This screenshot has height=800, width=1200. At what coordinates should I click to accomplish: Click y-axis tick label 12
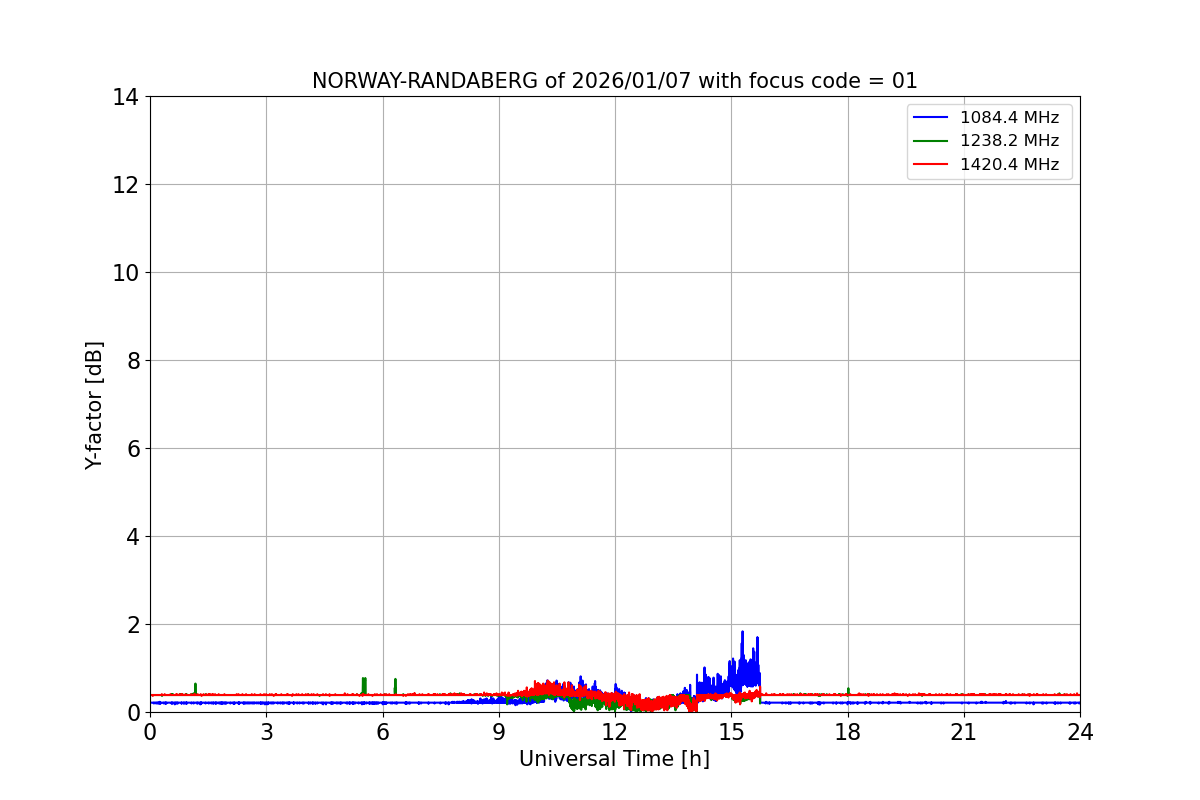point(127,185)
